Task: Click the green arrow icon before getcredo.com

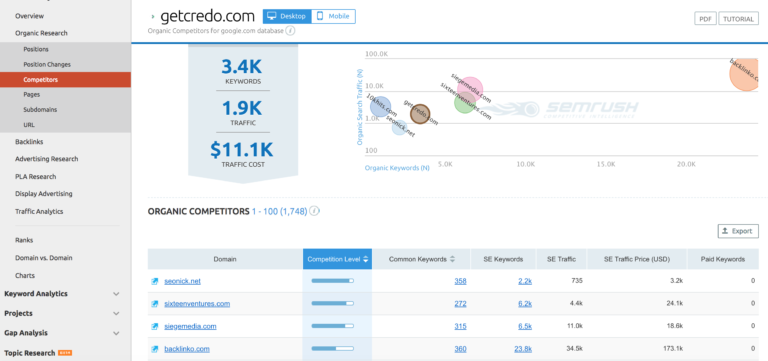Action: point(153,17)
